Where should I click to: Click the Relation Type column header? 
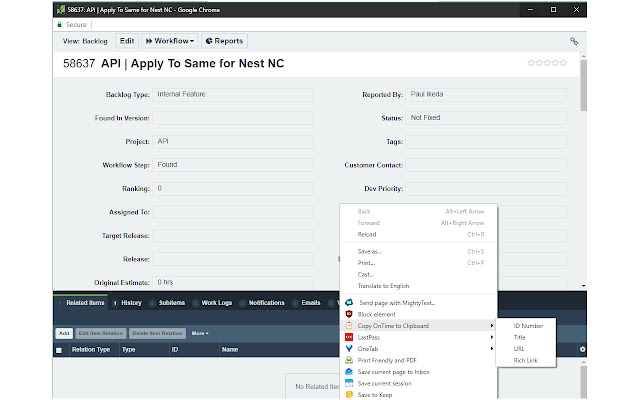[91, 350]
